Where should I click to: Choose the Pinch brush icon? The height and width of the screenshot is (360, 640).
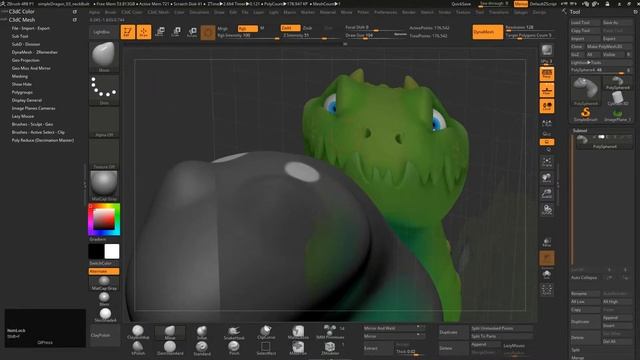tap(234, 348)
